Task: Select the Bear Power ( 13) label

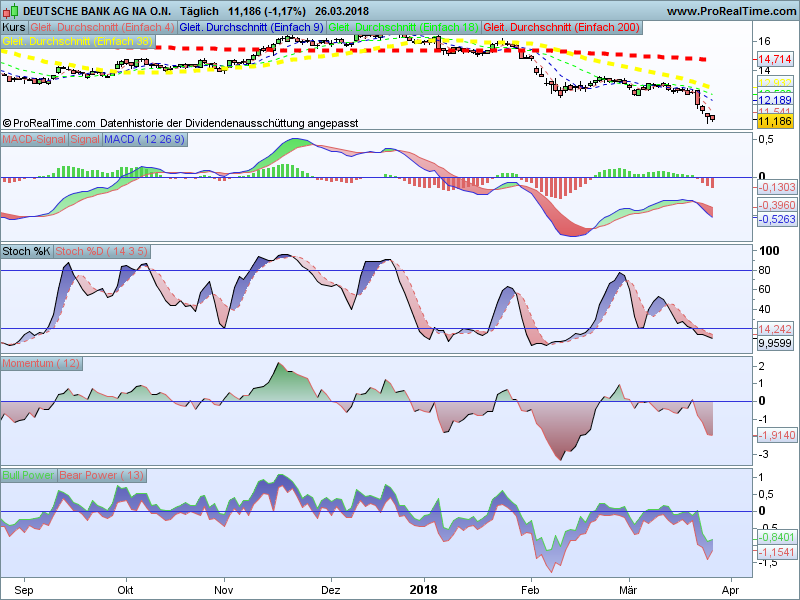Action: (x=102, y=476)
